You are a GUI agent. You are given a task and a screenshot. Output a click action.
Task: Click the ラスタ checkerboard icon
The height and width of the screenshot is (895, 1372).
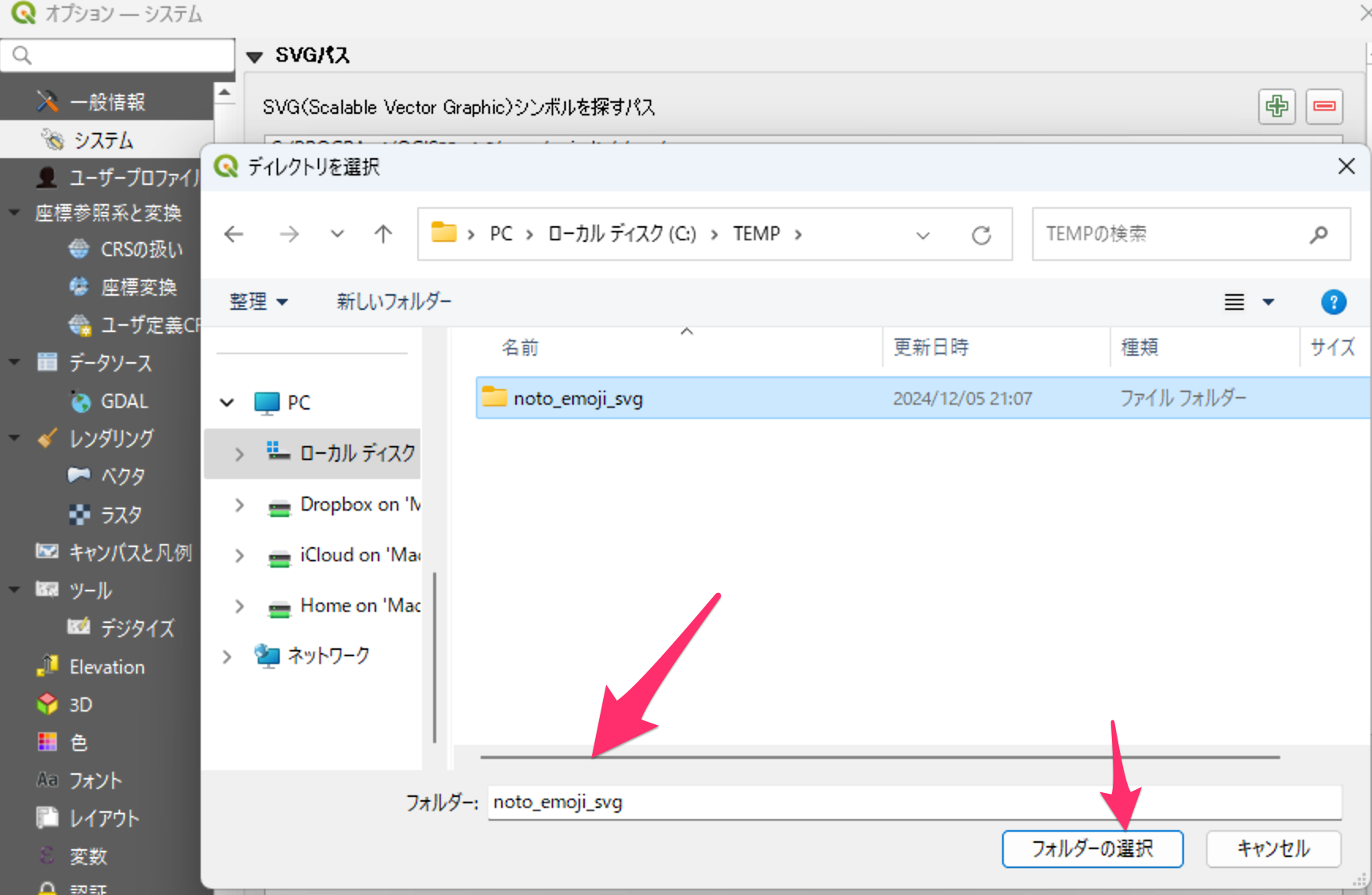[x=79, y=514]
